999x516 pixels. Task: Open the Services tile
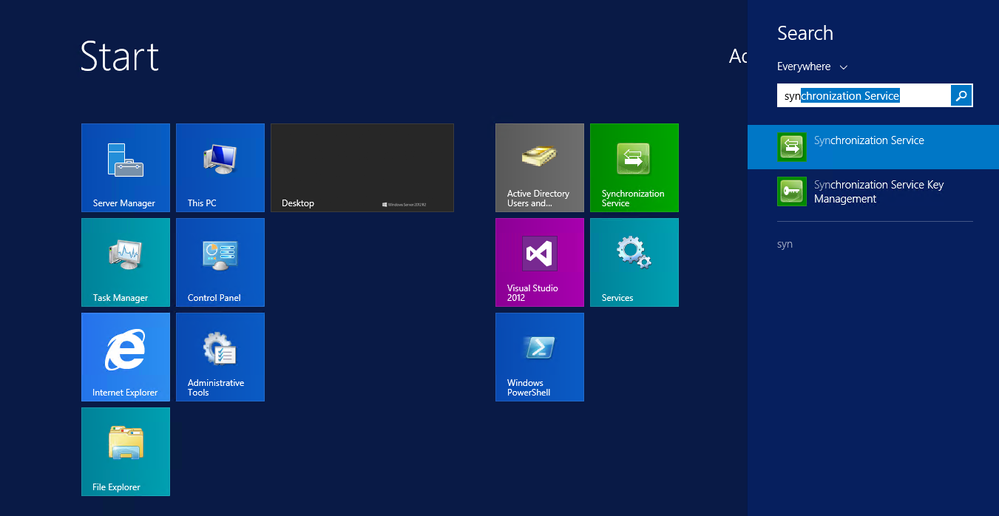[635, 262]
